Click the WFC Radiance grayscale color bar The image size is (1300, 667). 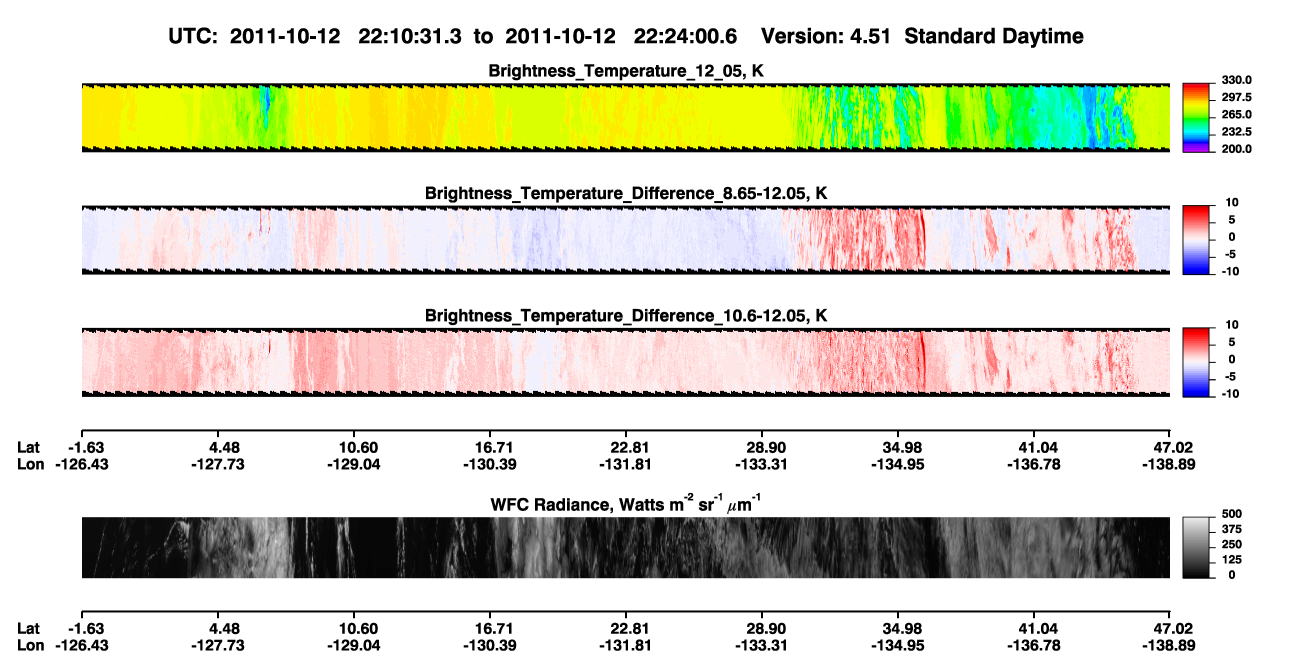pyautogui.click(x=1195, y=547)
